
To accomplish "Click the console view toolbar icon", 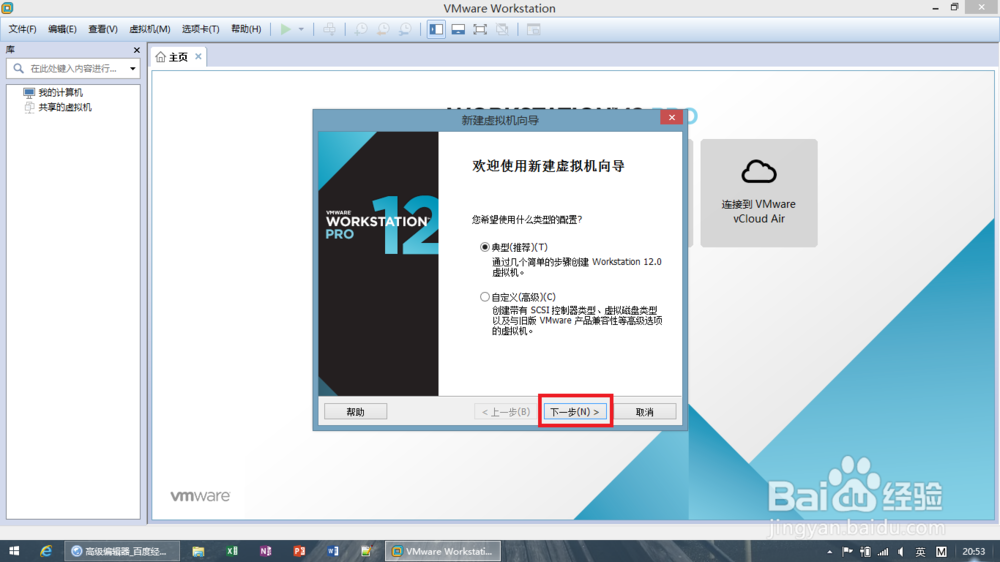I will 534,29.
